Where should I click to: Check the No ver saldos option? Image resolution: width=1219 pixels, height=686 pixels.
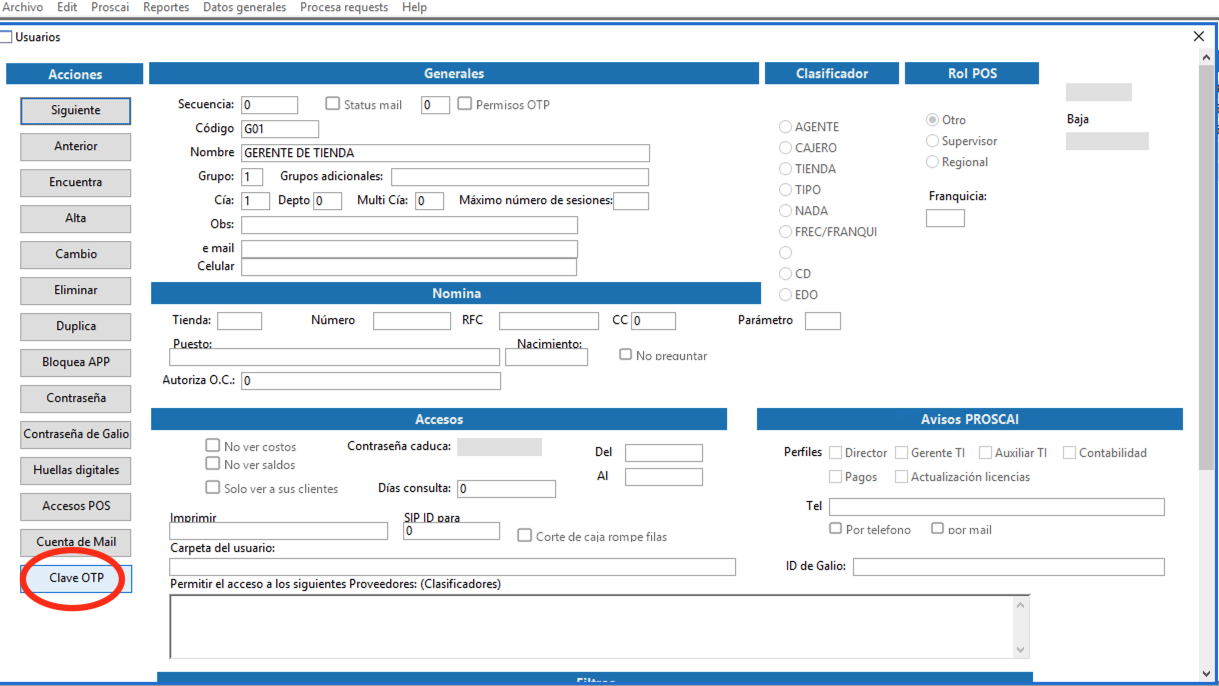click(x=213, y=464)
